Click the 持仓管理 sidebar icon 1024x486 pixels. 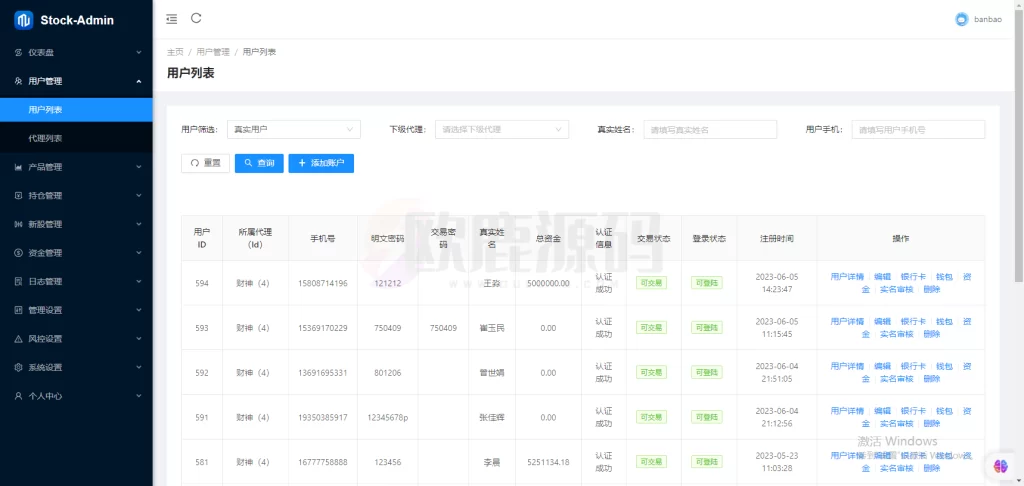pos(18,195)
